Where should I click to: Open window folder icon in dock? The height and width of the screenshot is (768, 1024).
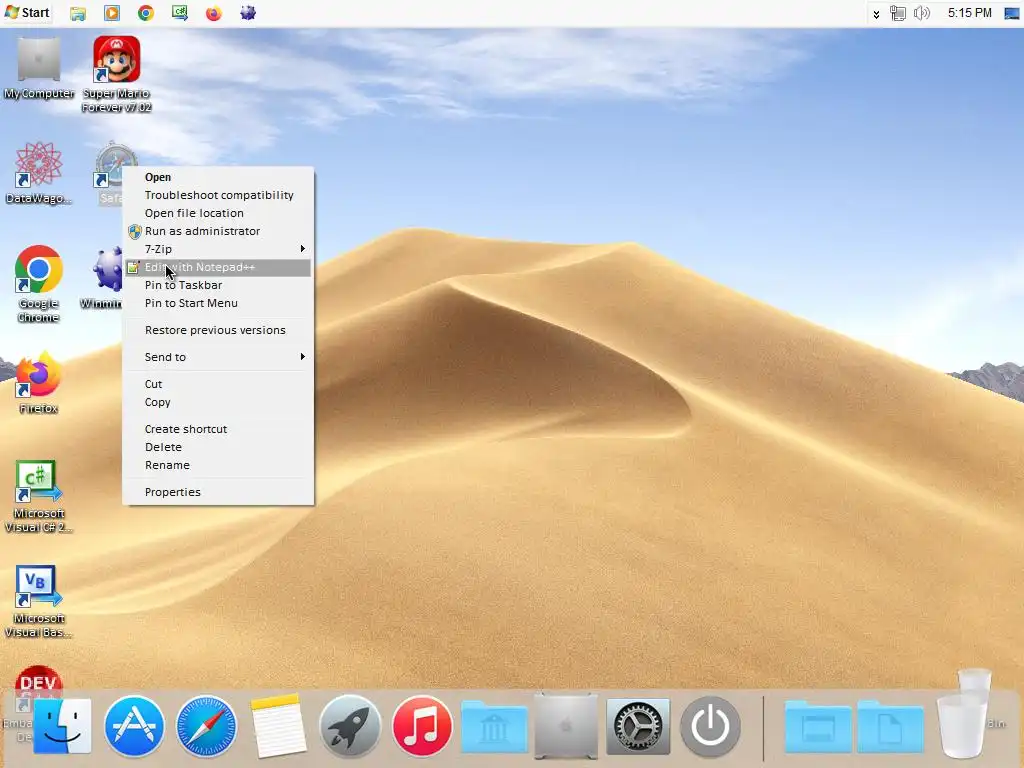point(818,727)
